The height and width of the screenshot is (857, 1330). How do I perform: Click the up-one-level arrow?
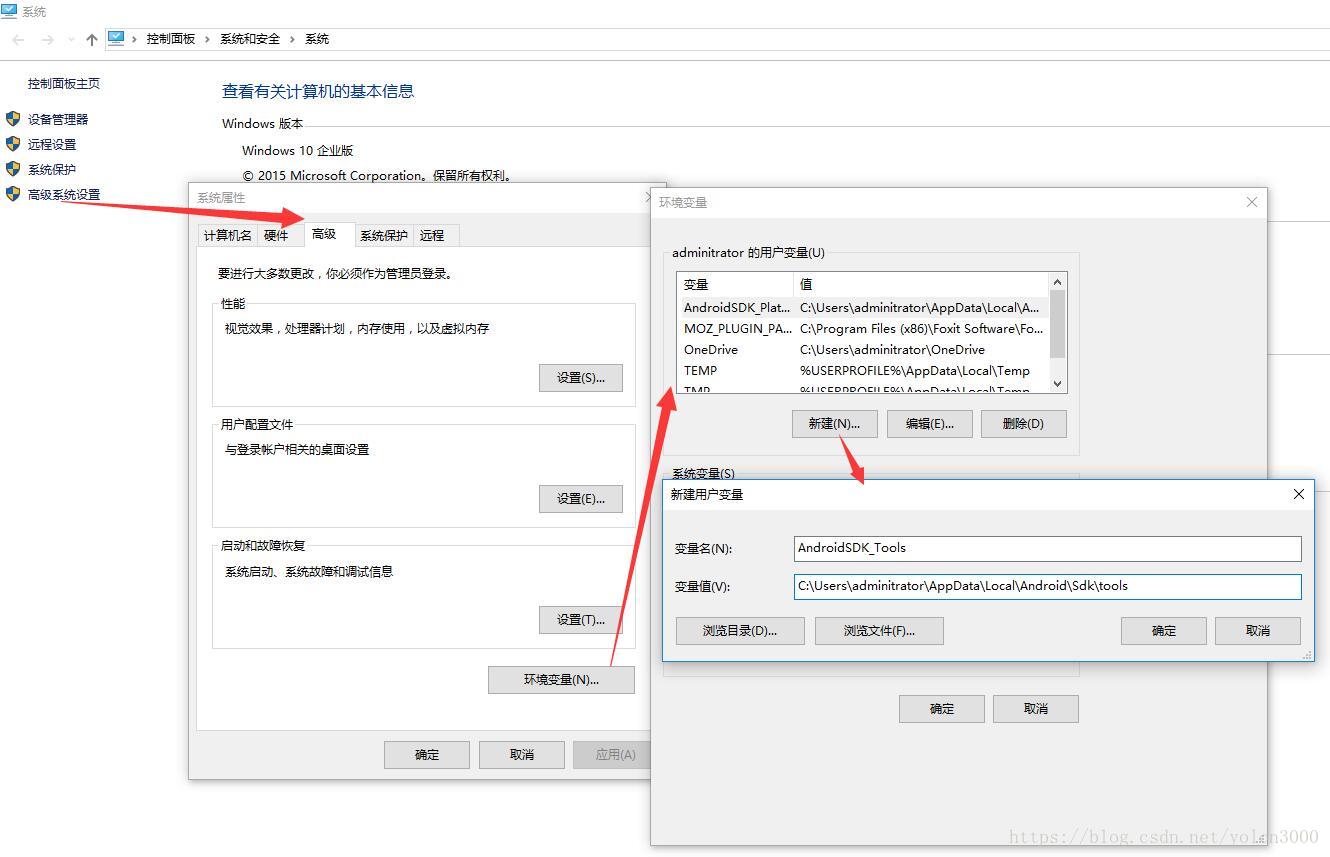pos(91,39)
